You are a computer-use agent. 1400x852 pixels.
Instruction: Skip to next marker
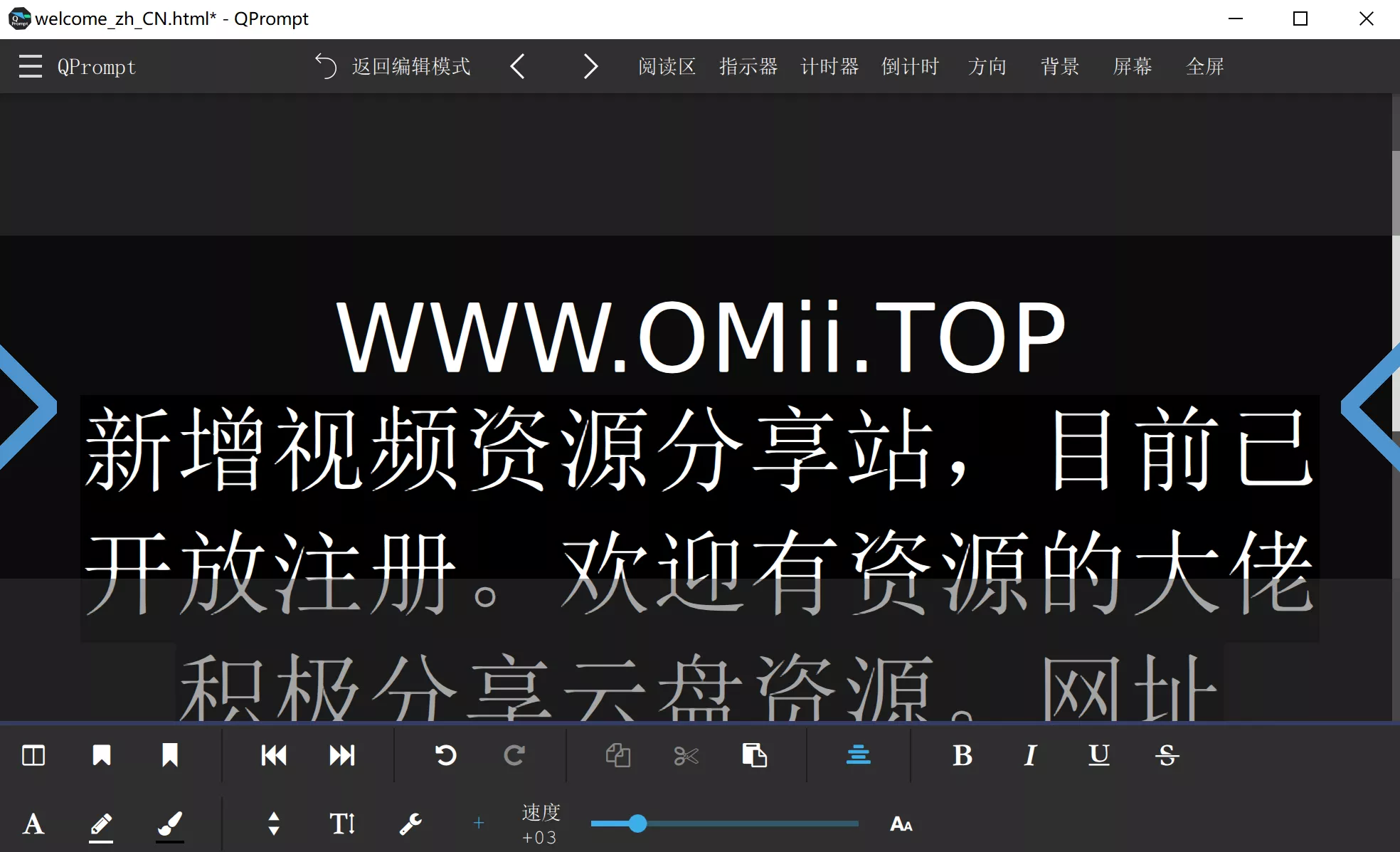coord(342,755)
